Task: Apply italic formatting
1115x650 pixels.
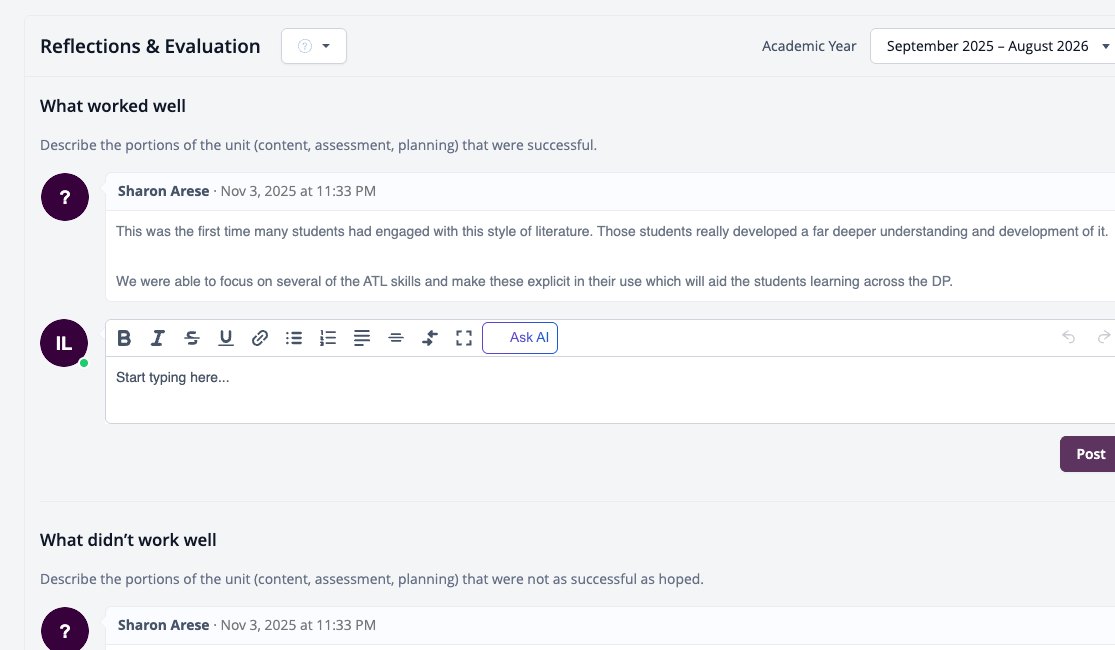Action: [x=157, y=338]
